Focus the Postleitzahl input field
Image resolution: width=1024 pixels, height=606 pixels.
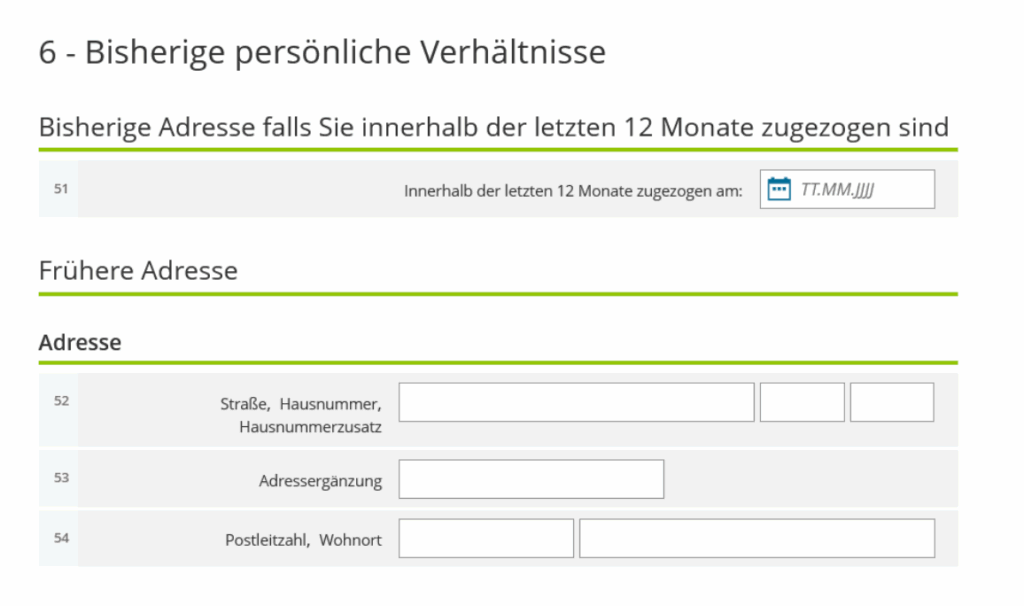click(486, 538)
